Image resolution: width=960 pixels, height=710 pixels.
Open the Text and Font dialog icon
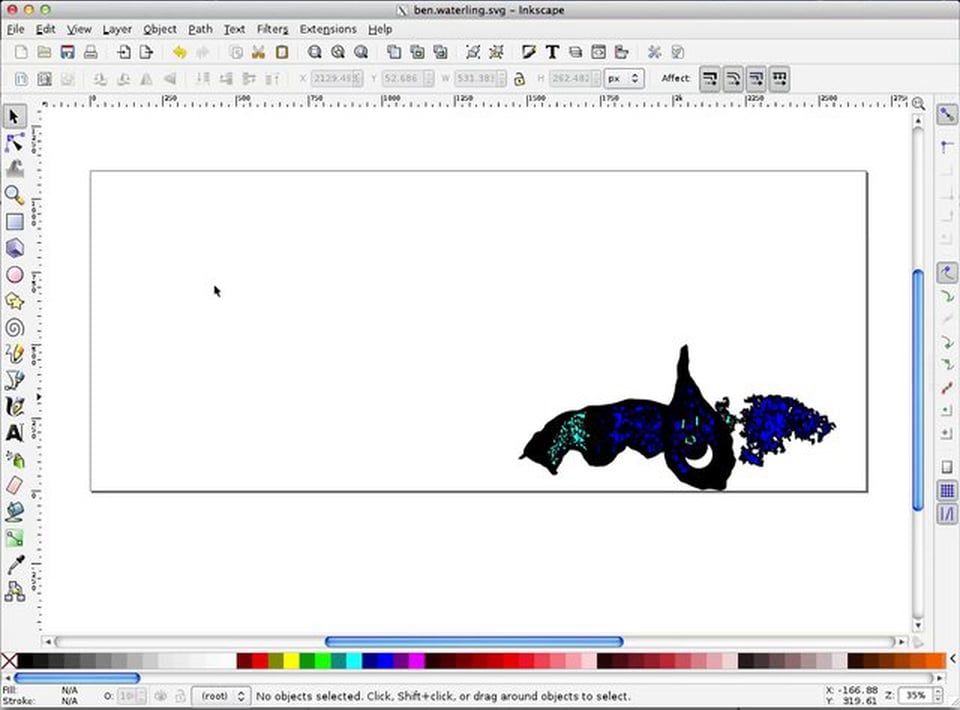tap(551, 52)
